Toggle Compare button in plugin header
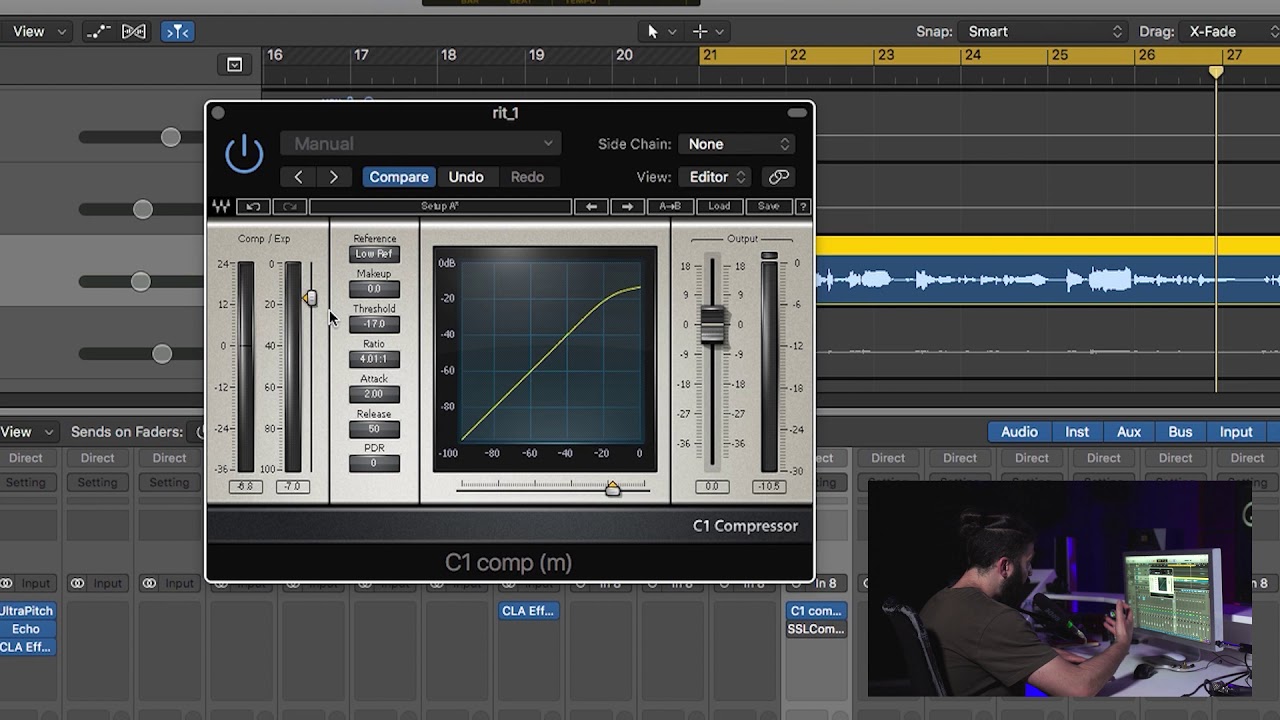 [x=399, y=177]
